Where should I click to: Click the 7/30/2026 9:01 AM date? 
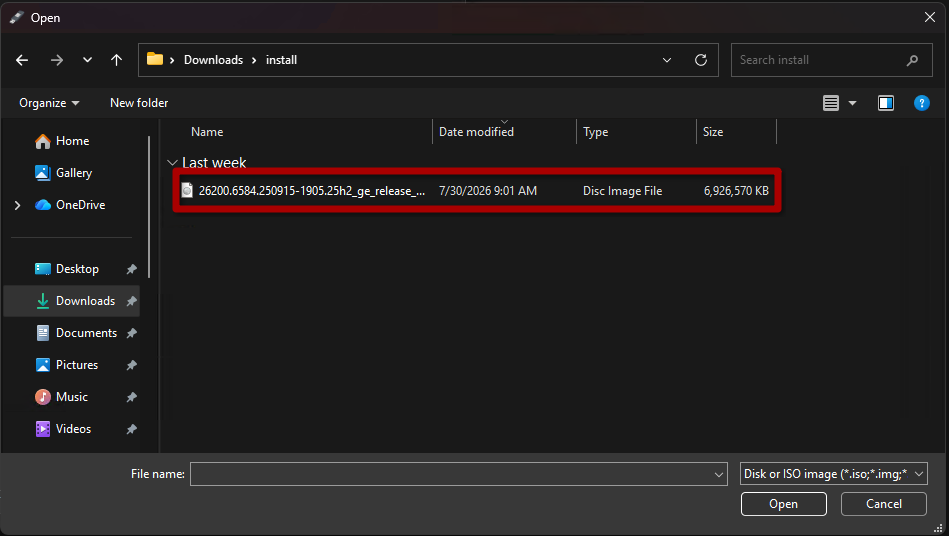pyautogui.click(x=488, y=191)
